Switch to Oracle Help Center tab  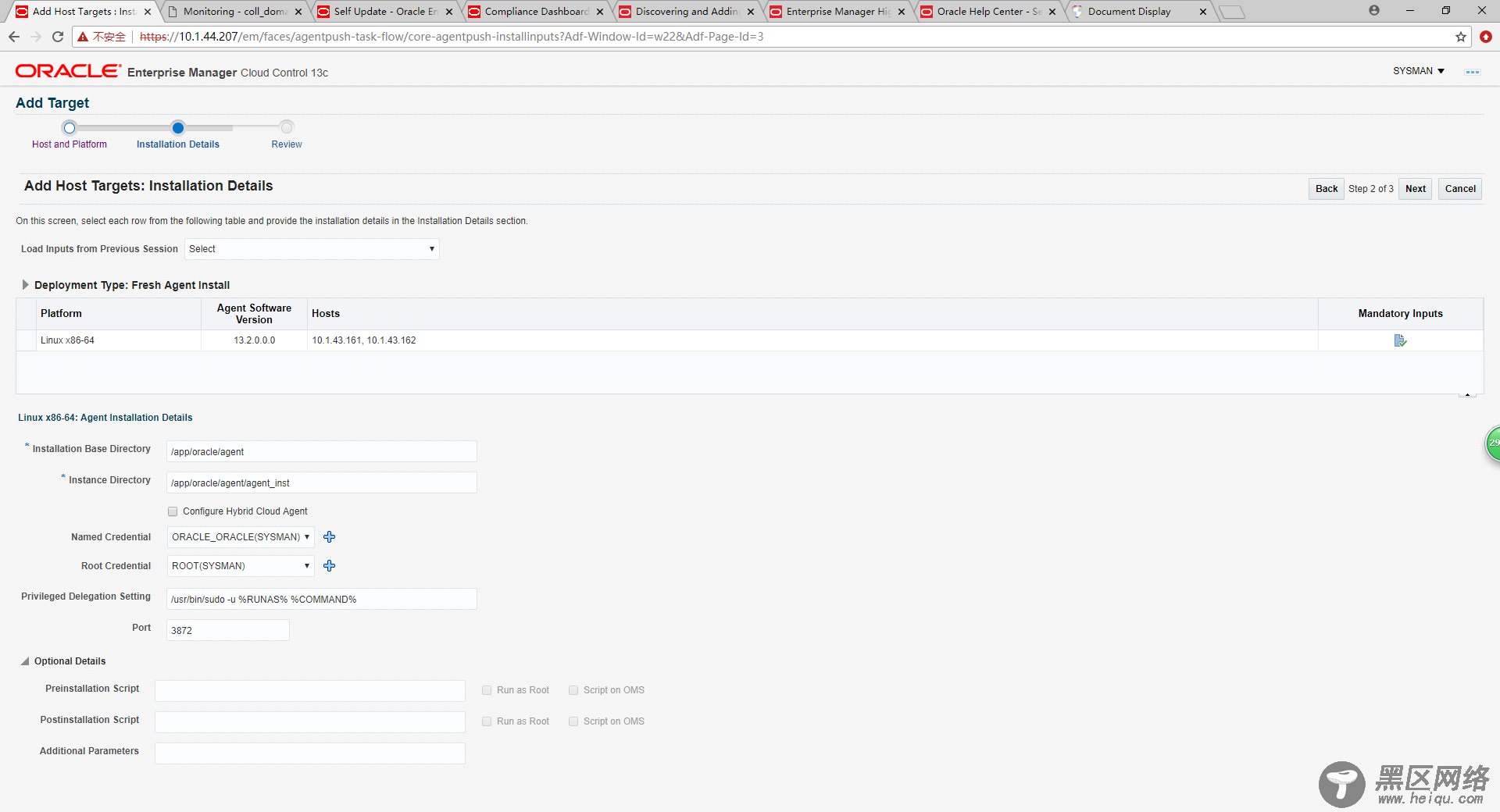click(x=989, y=12)
